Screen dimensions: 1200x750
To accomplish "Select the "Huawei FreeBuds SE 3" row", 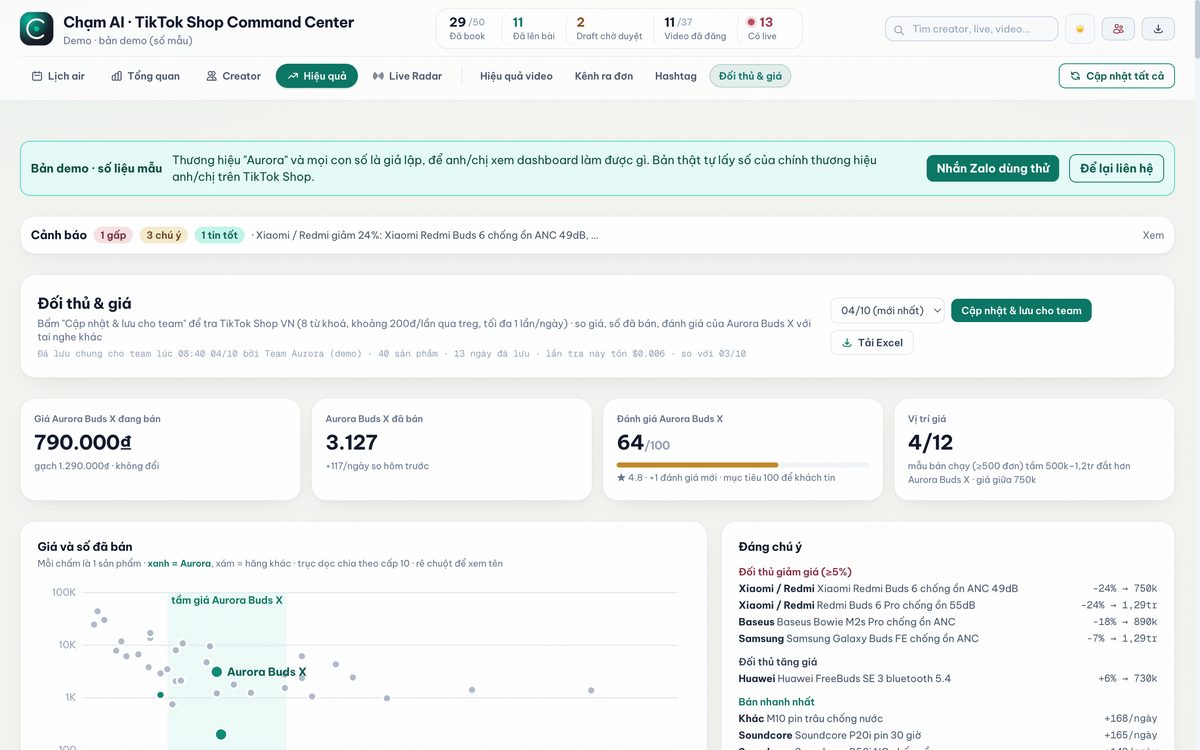I will 948,678.
